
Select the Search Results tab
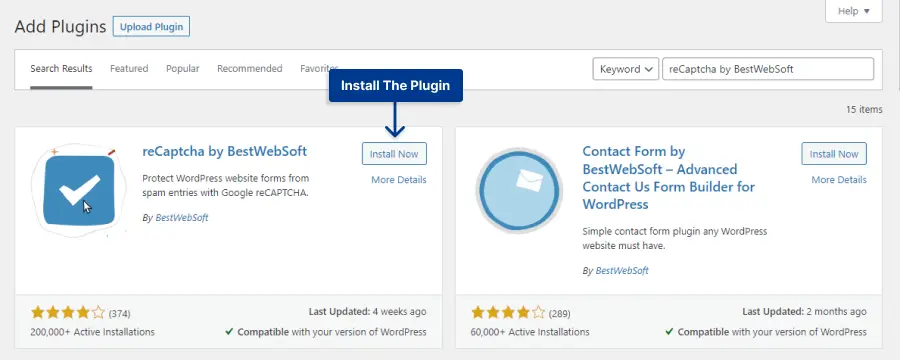point(61,68)
